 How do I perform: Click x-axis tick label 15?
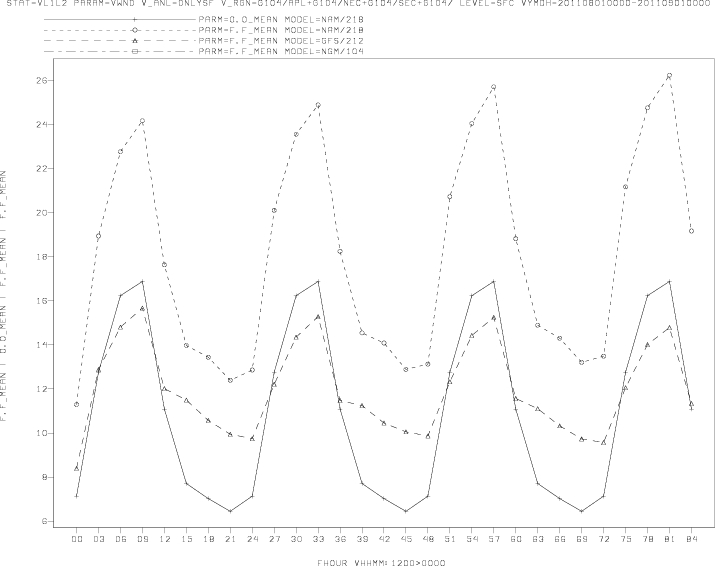187,539
